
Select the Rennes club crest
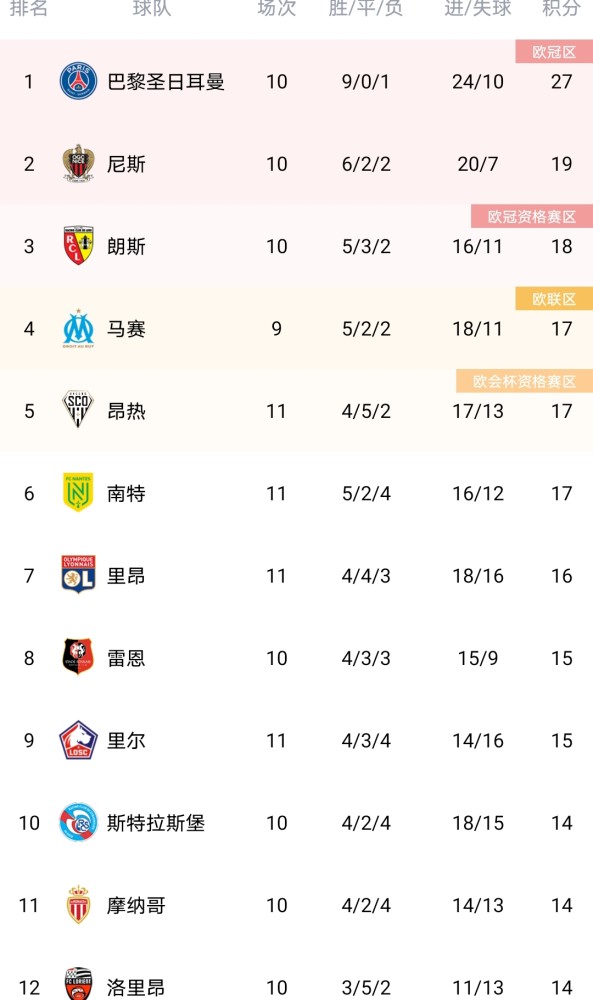coord(78,657)
